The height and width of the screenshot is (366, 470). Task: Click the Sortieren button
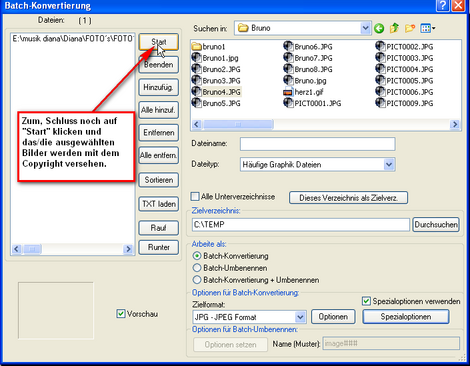click(159, 180)
